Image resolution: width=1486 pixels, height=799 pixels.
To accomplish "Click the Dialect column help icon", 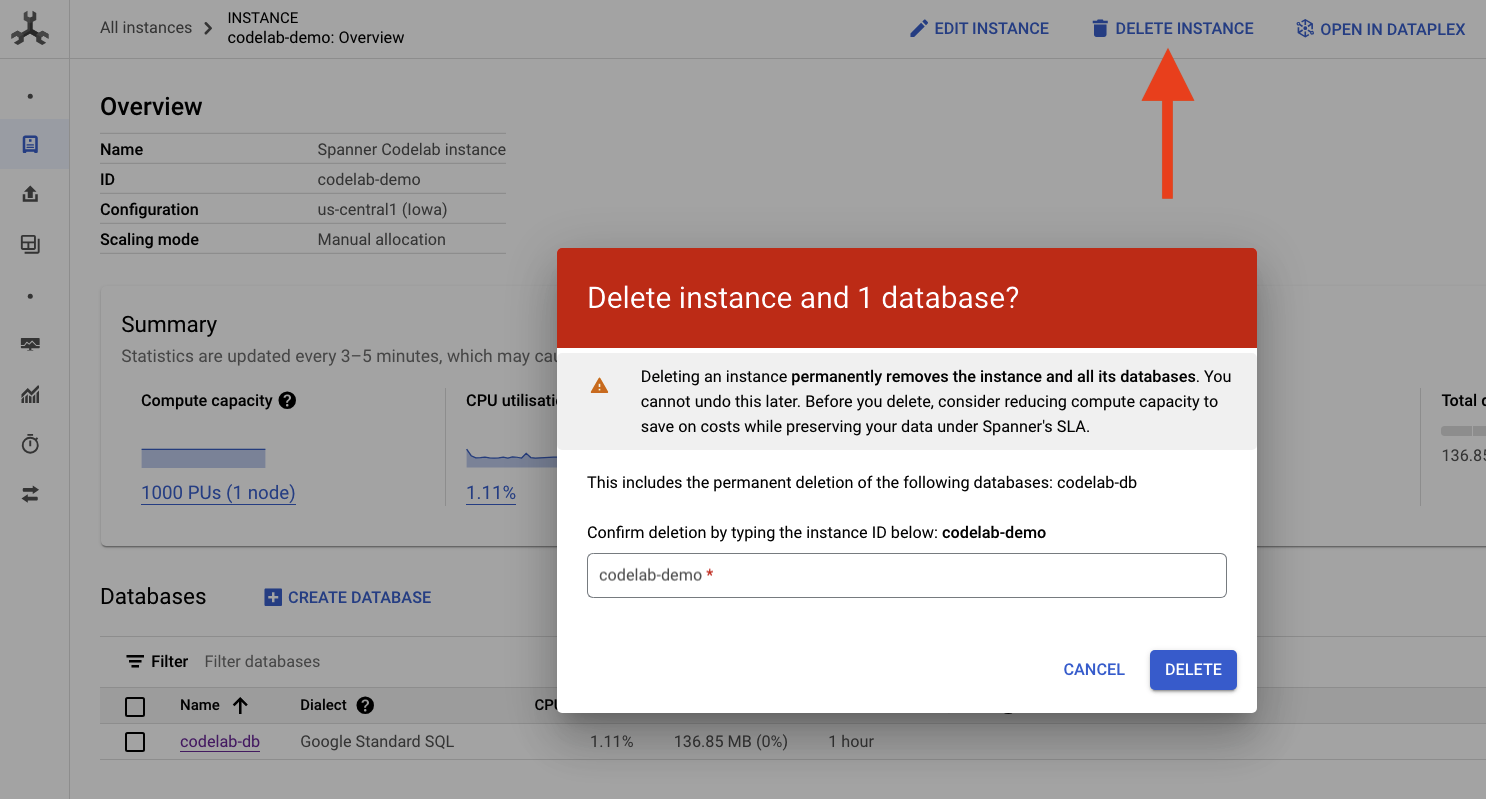I will click(x=365, y=705).
